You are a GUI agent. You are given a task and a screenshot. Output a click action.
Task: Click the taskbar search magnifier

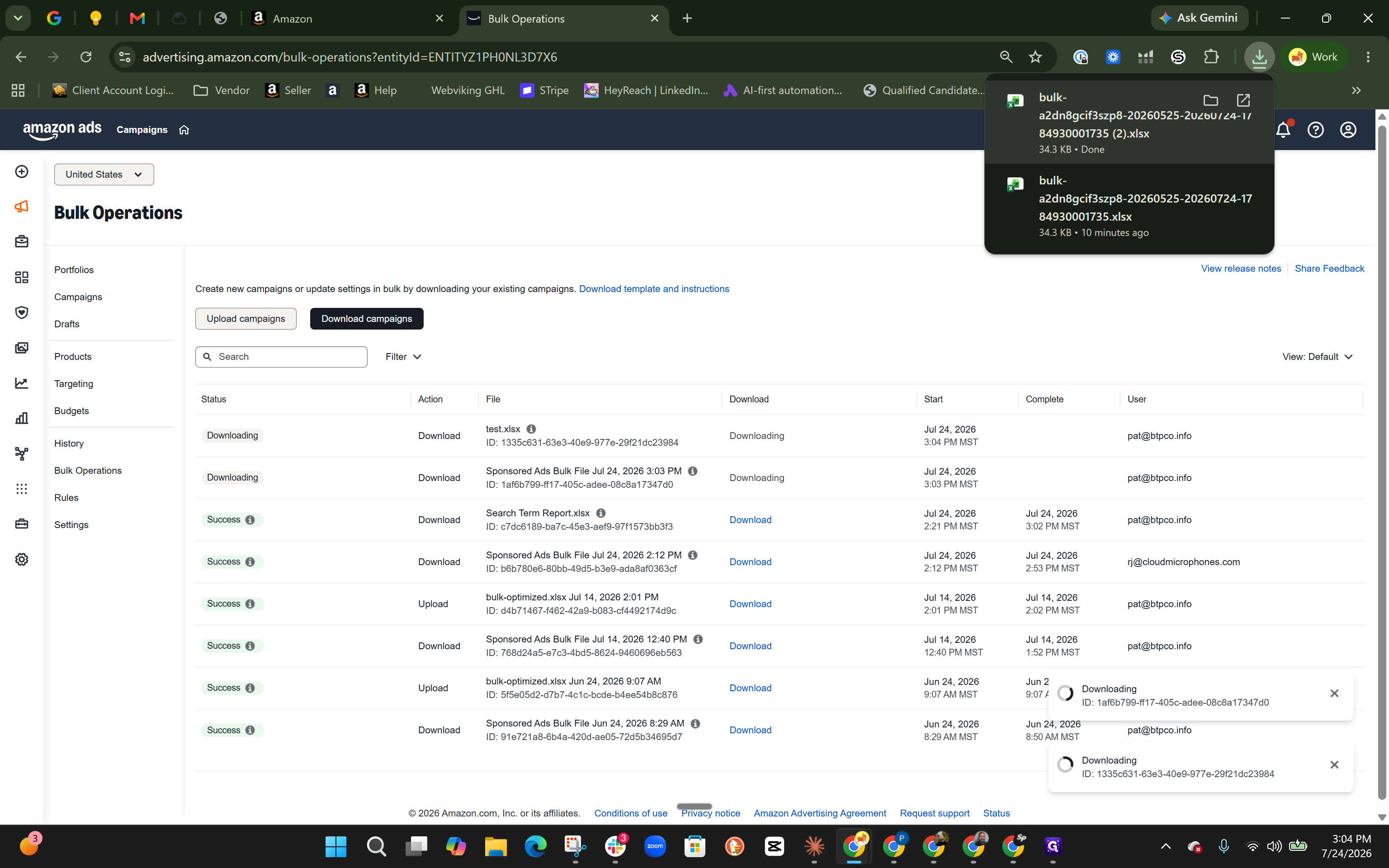[x=376, y=846]
